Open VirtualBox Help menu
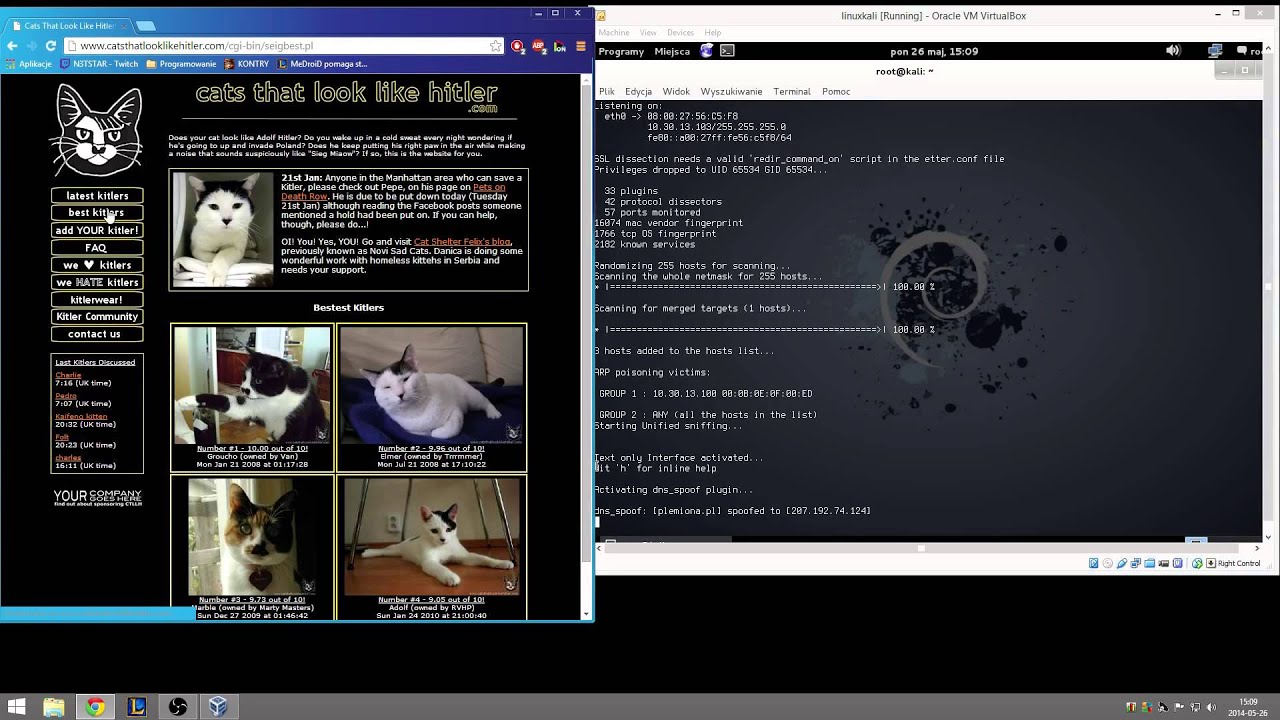 tap(712, 33)
